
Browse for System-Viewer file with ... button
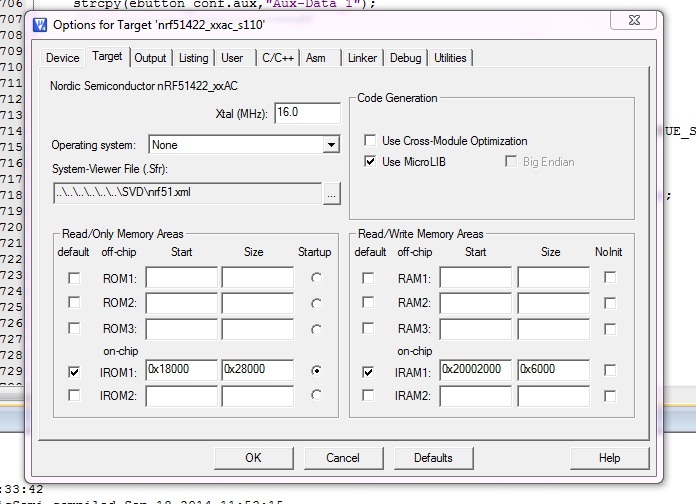coord(332,193)
